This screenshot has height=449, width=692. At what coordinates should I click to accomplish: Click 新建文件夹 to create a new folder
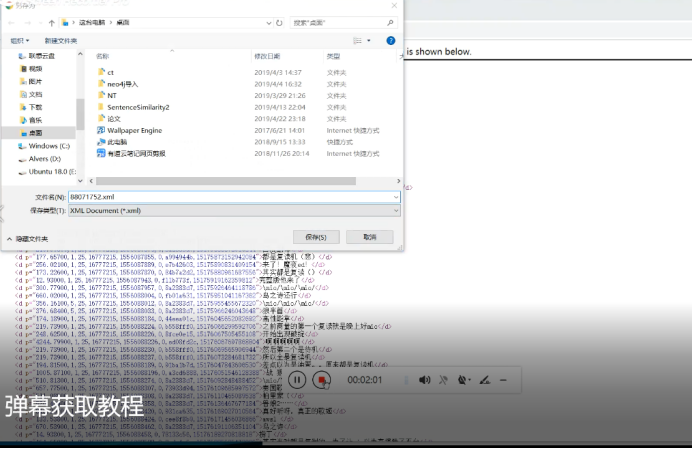(x=61, y=41)
